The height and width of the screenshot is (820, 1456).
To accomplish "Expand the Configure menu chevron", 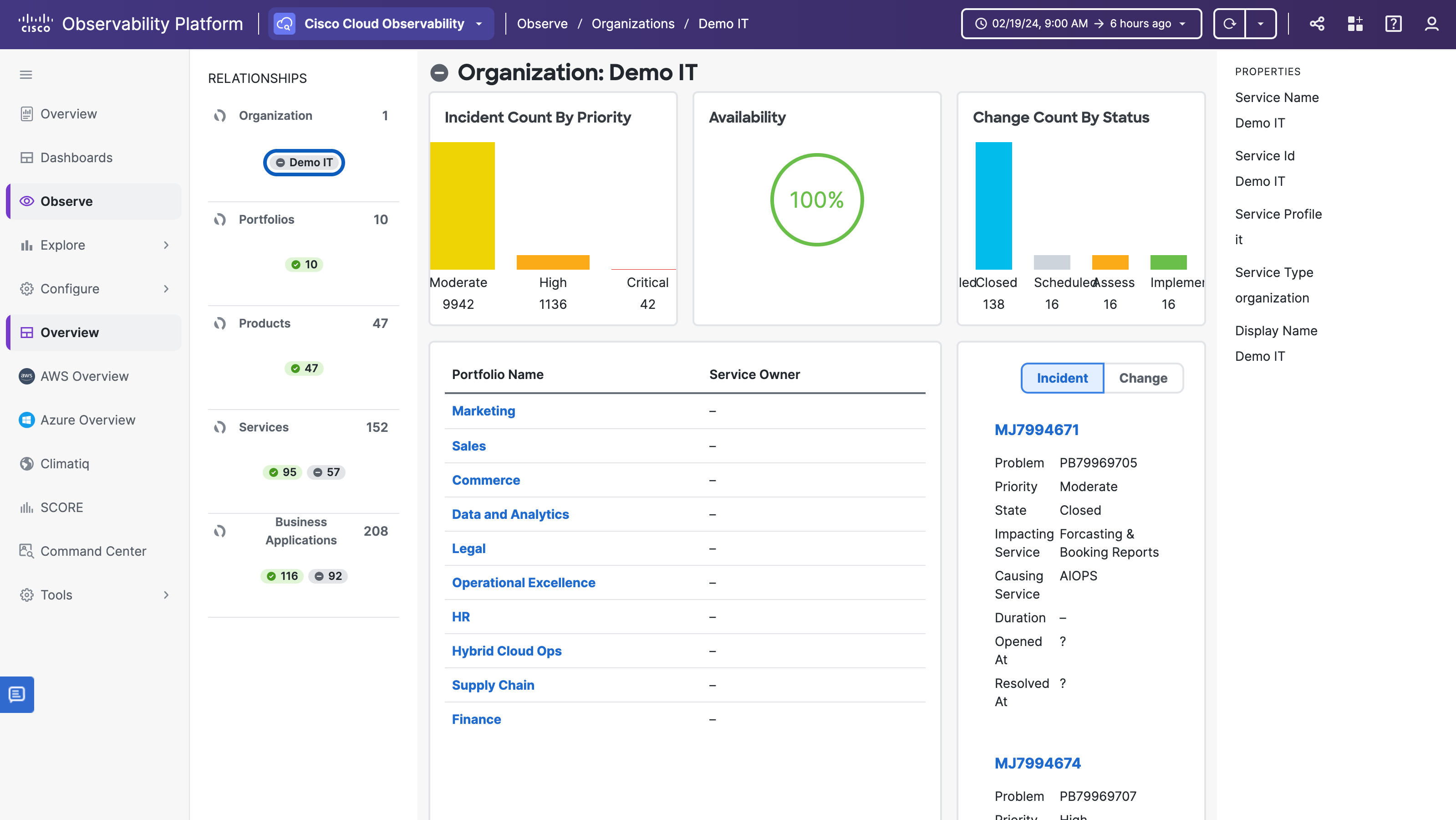I will 166,289.
